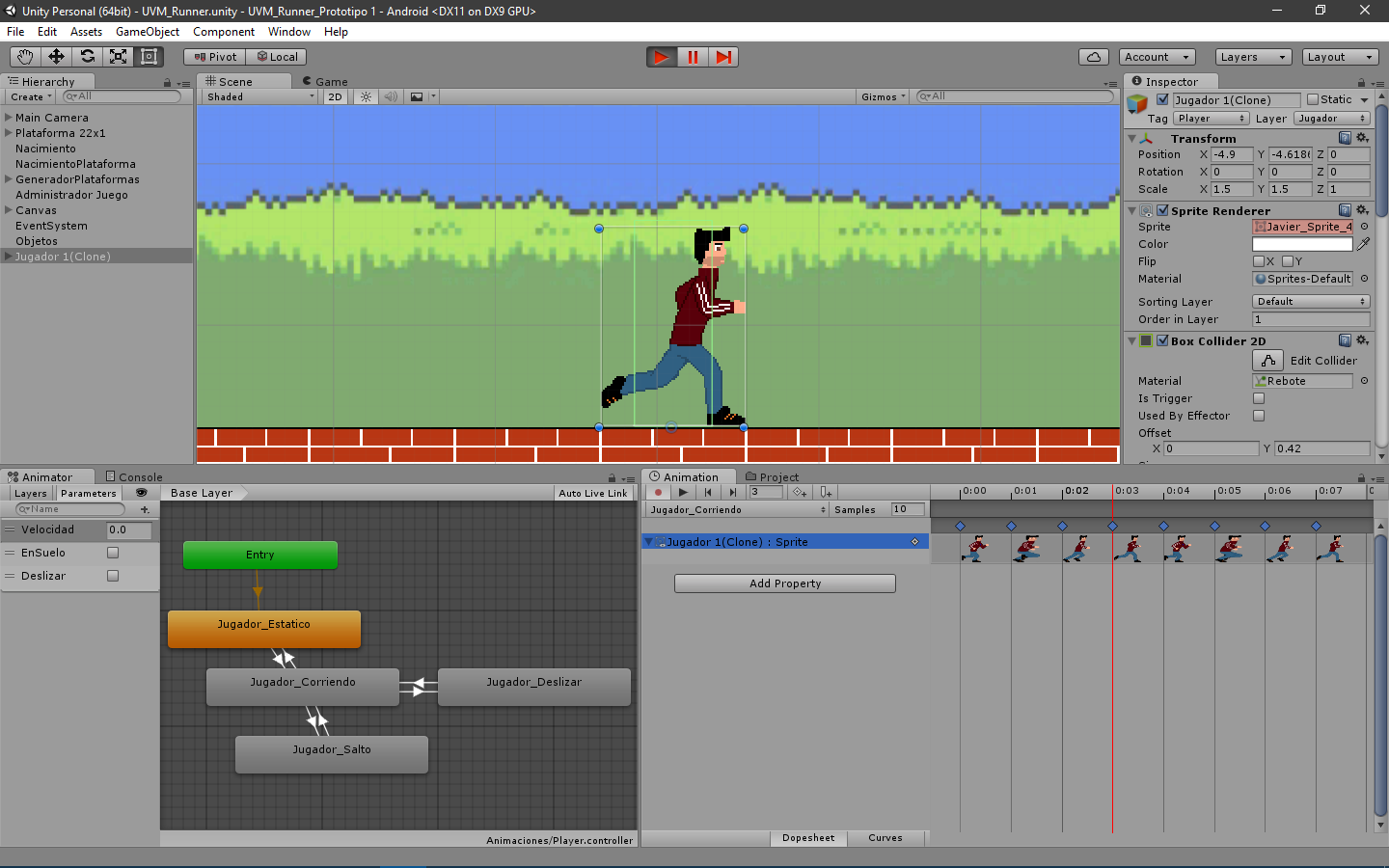This screenshot has height=868, width=1389.
Task: Switch to the Project tab
Action: click(772, 476)
